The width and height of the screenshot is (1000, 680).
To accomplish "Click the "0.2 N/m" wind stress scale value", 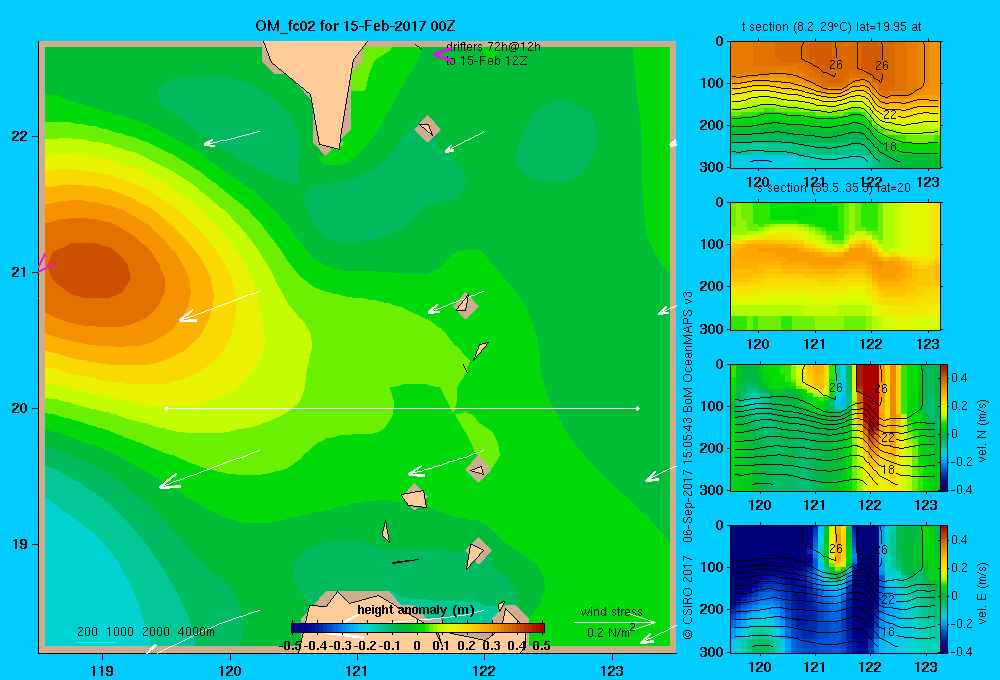I will tap(608, 633).
